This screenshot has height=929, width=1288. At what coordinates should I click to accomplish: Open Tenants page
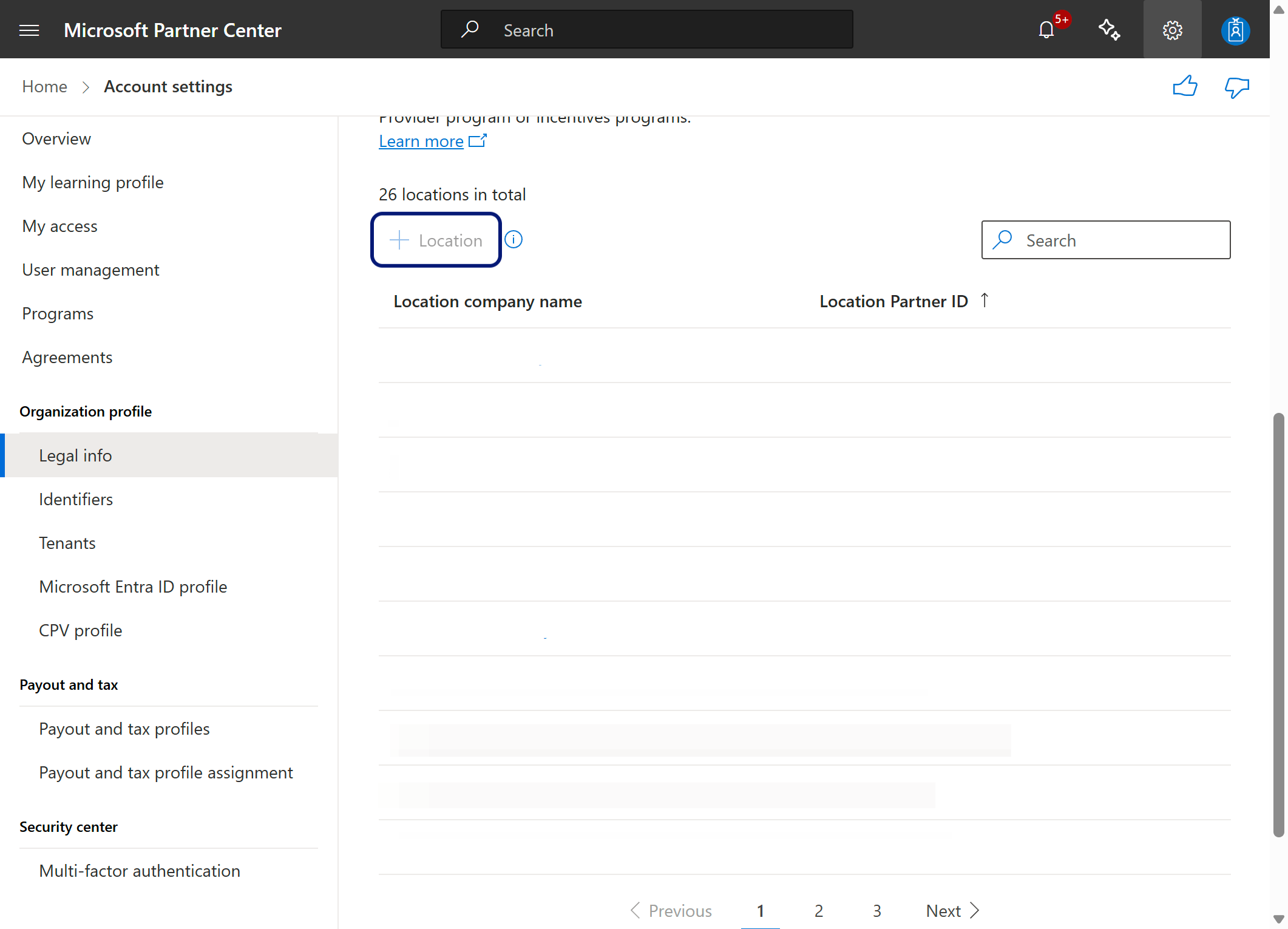tap(67, 543)
